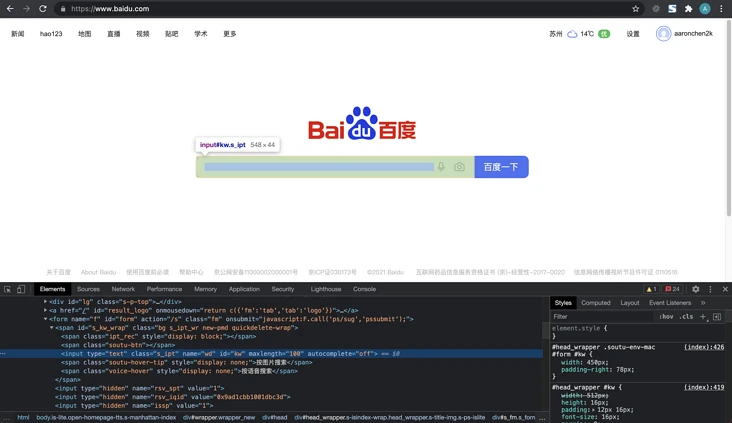Image resolution: width=732 pixels, height=423 pixels.
Task: Open the 地图 link
Action: (x=84, y=34)
